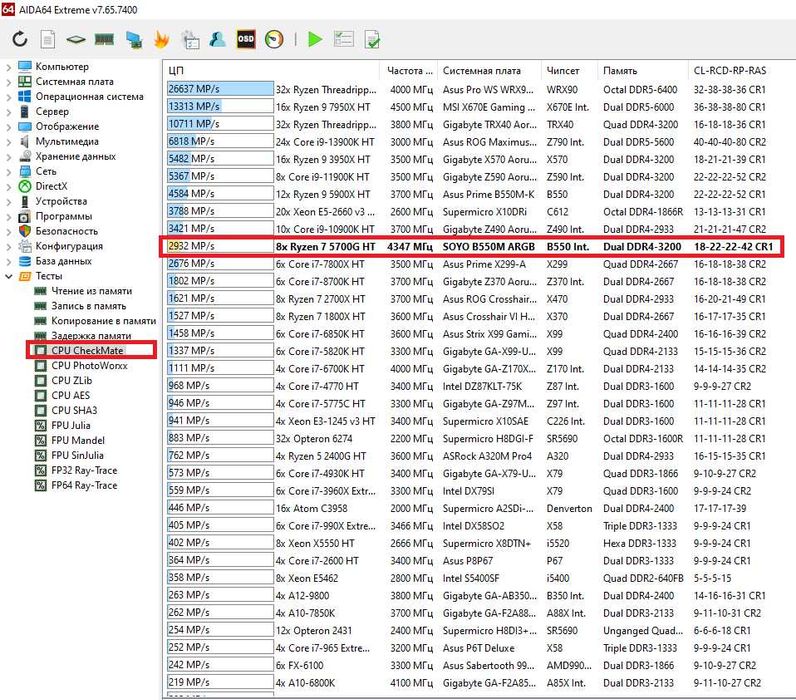
Task: Click the user support toolbar icon
Action: click(218, 39)
